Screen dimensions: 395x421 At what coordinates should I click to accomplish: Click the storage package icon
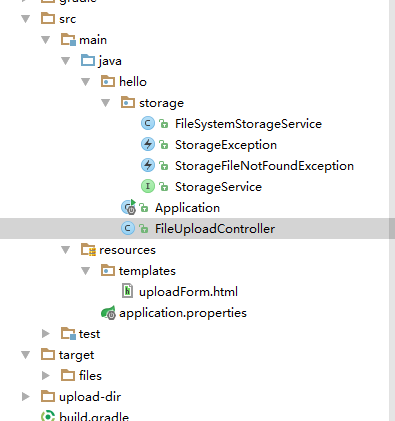click(x=128, y=102)
